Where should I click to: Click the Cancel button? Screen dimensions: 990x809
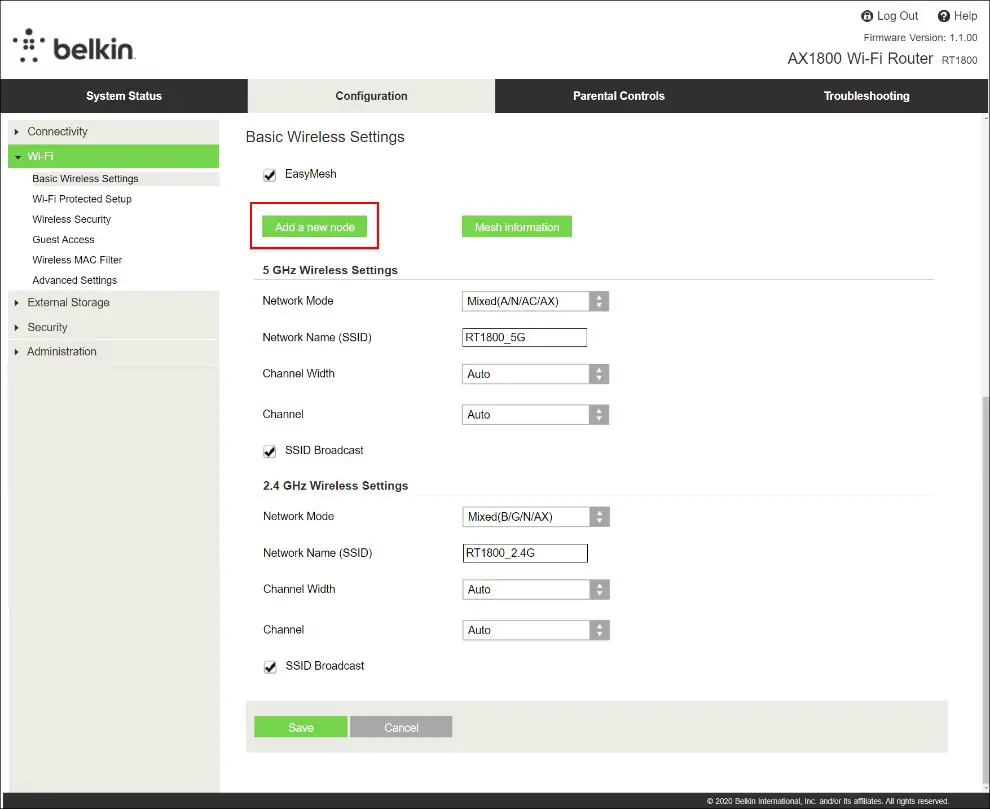click(401, 727)
